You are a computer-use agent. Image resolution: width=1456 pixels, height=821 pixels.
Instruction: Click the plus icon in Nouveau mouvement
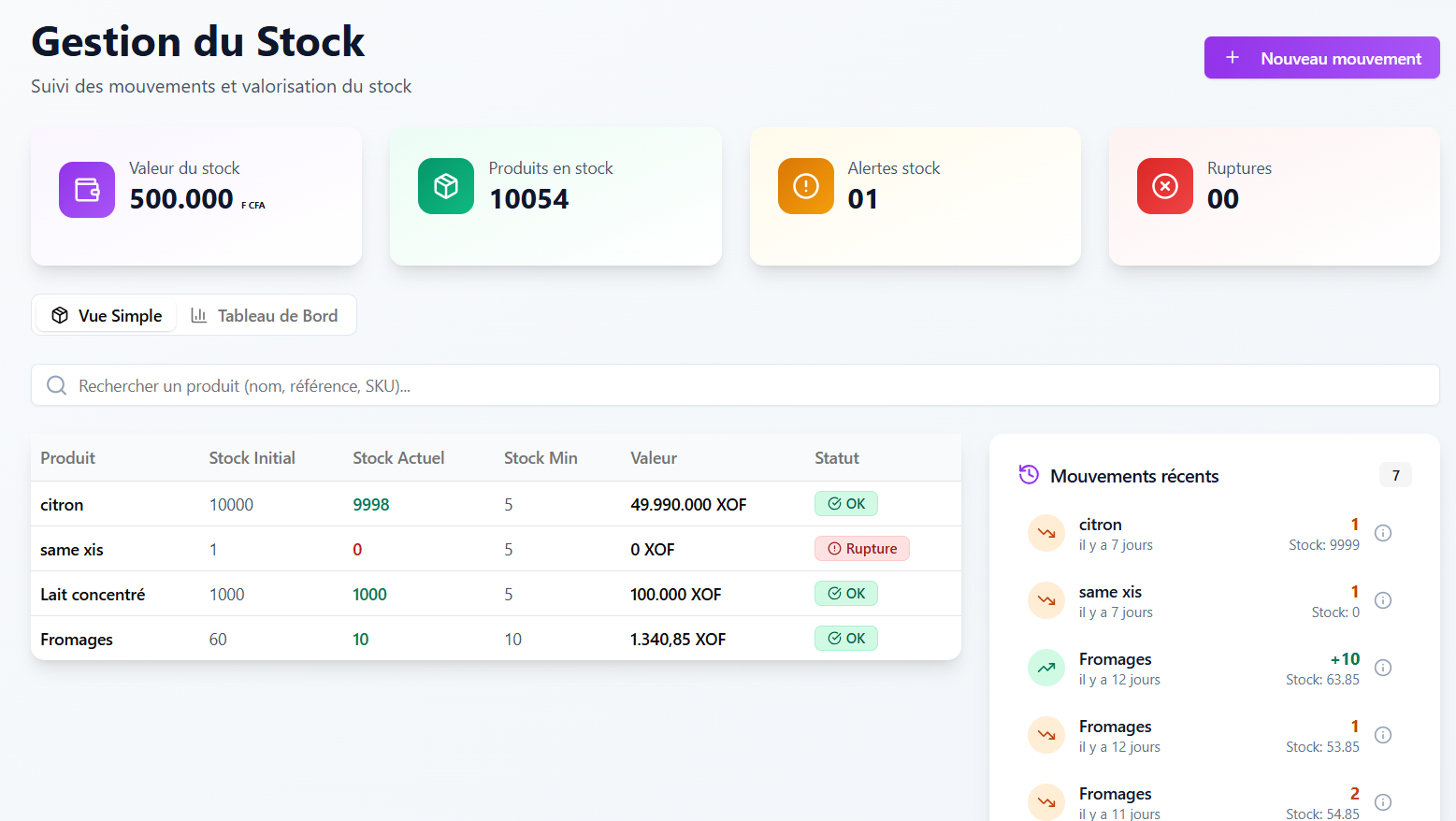click(1234, 57)
